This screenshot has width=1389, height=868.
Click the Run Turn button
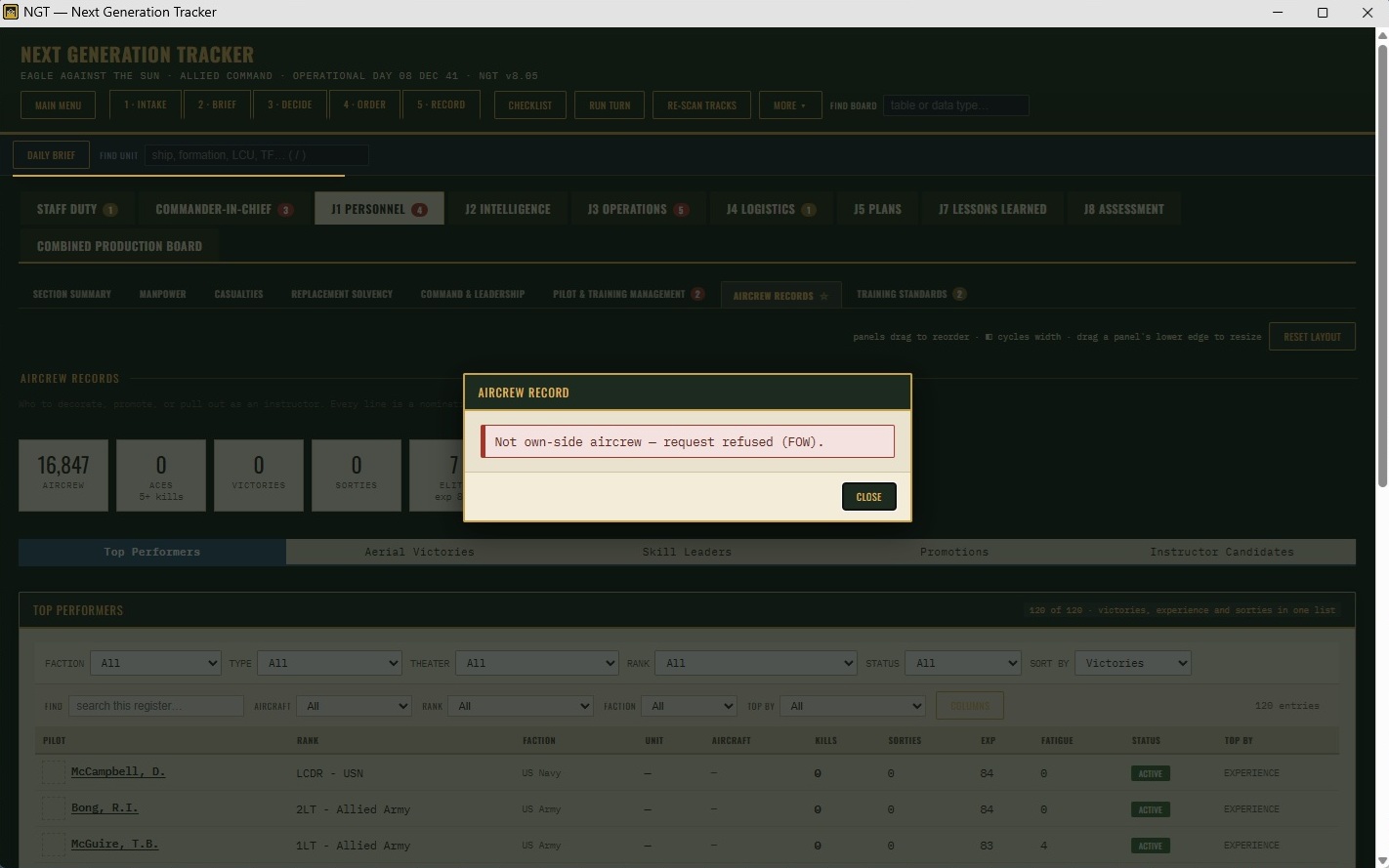tap(610, 105)
